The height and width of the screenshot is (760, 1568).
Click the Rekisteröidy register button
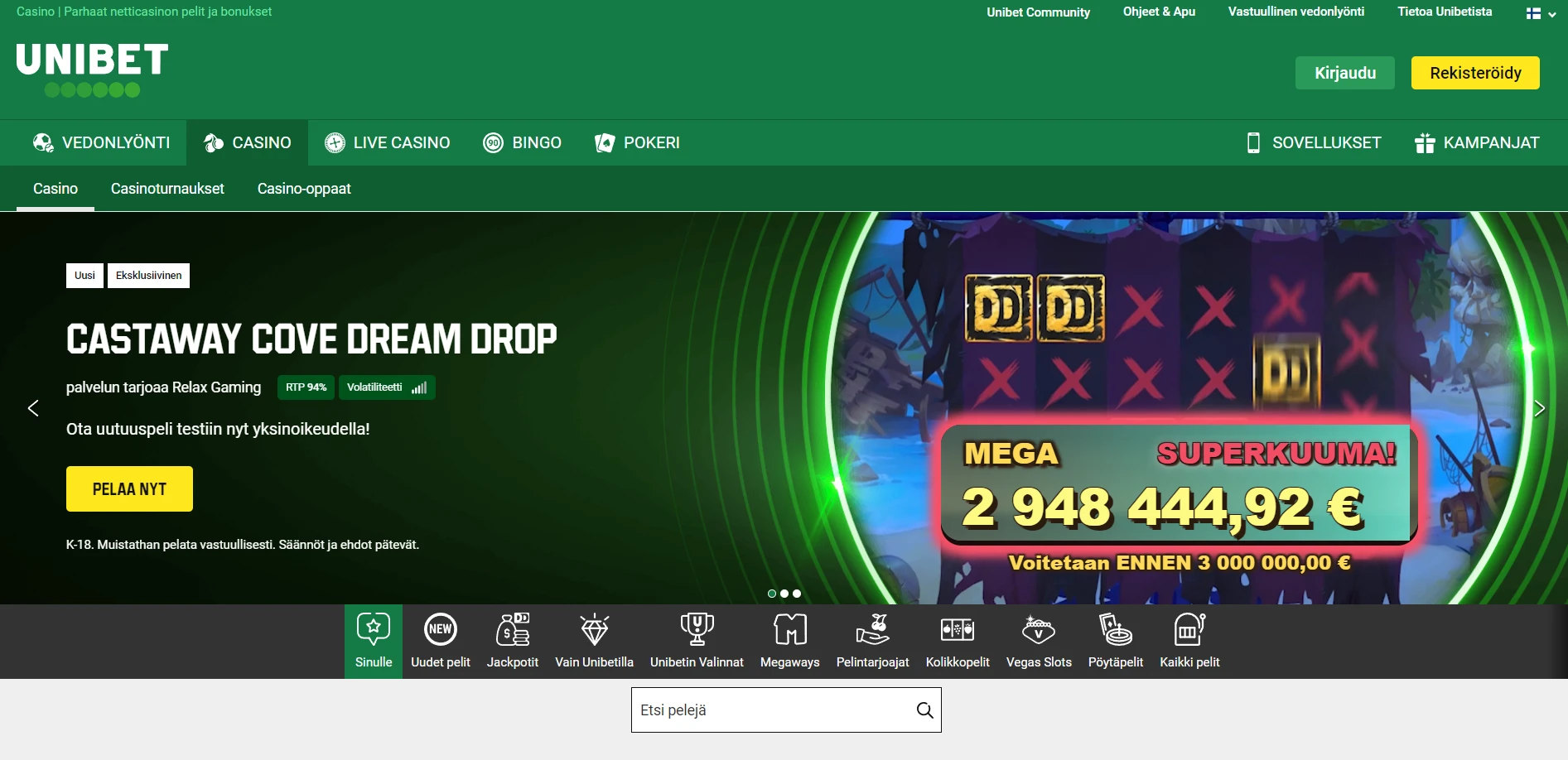[x=1475, y=73]
